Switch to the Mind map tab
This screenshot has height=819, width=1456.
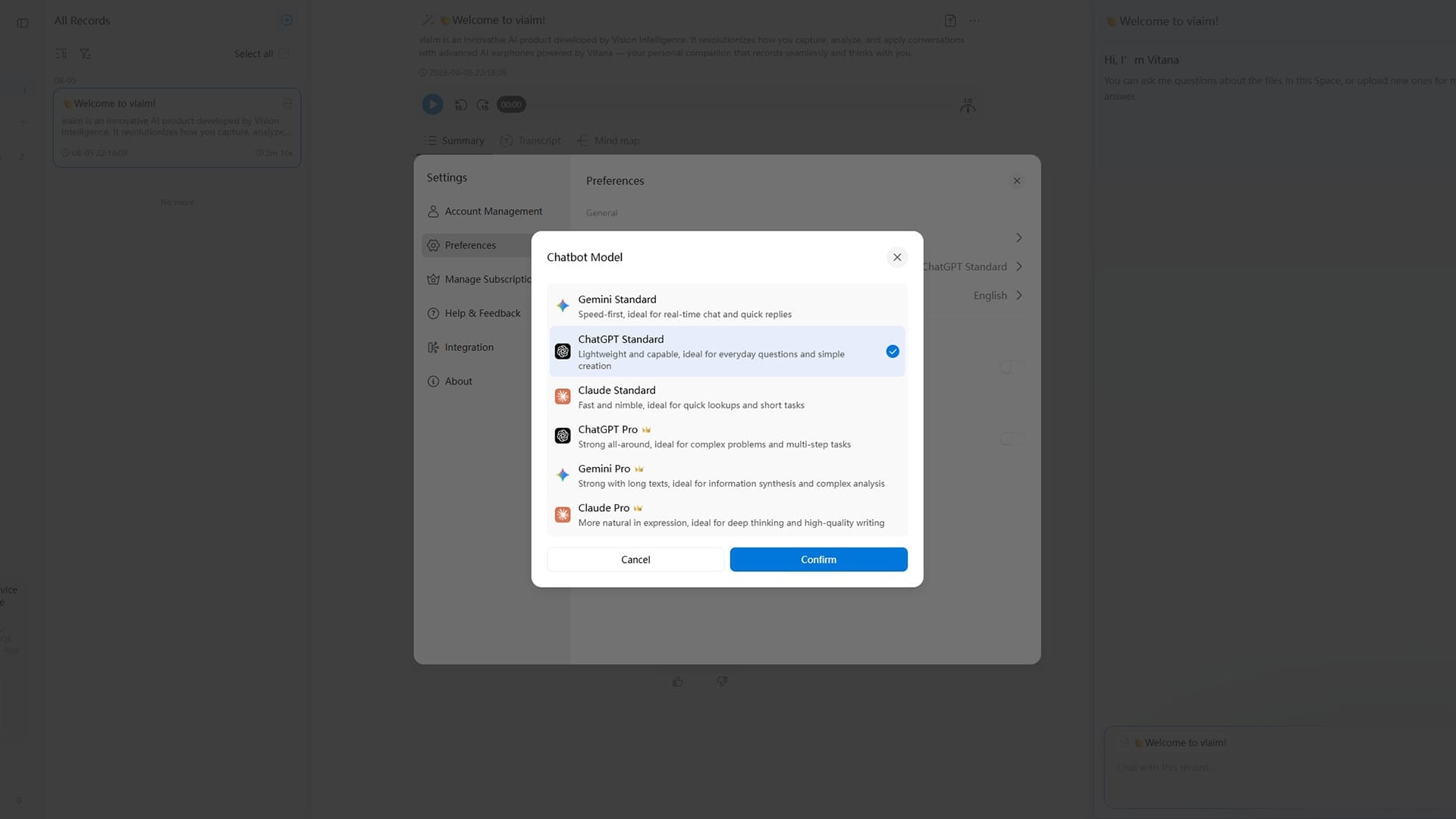pyautogui.click(x=608, y=141)
